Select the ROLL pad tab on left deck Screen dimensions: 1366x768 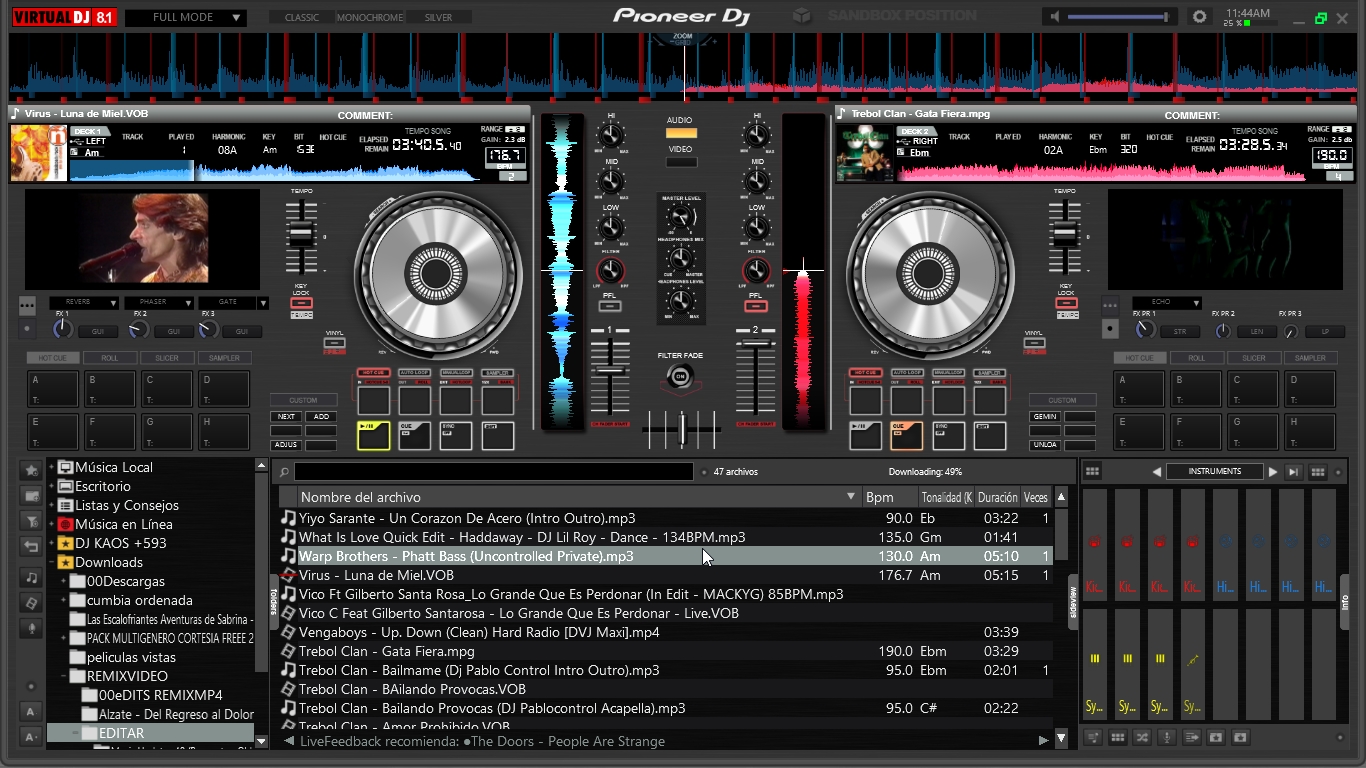click(x=110, y=358)
